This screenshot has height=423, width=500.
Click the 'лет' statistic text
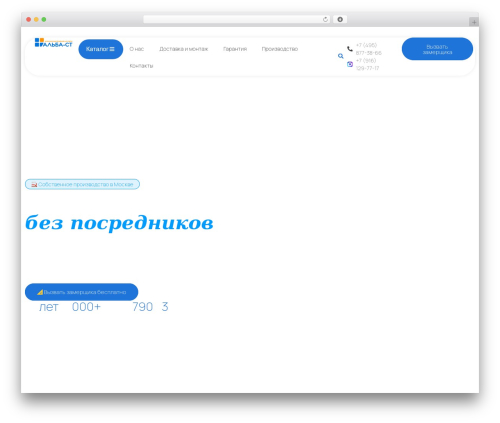[49, 307]
